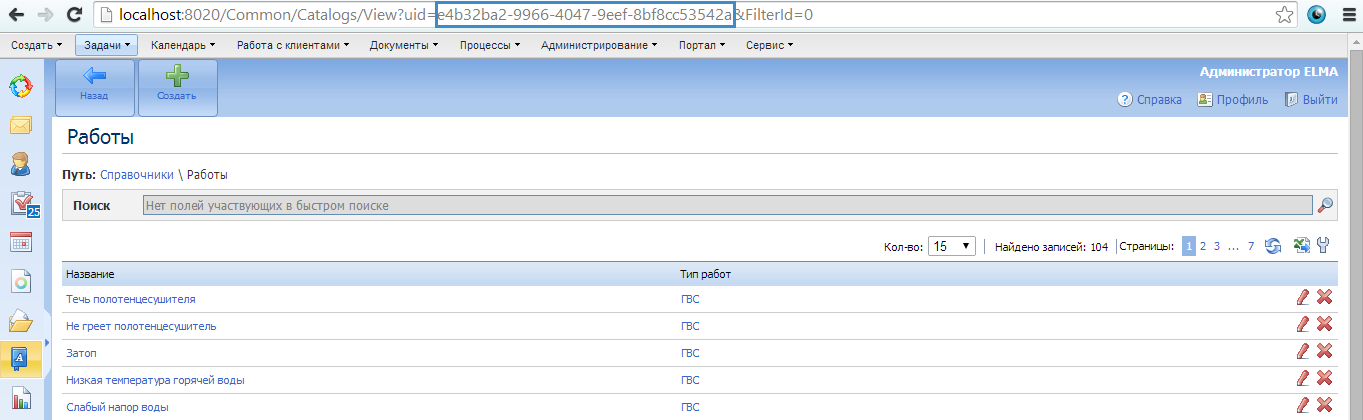The image size is (1363, 420).
Task: Edit the 'Затоп' record with pencil icon
Action: [x=1302, y=351]
